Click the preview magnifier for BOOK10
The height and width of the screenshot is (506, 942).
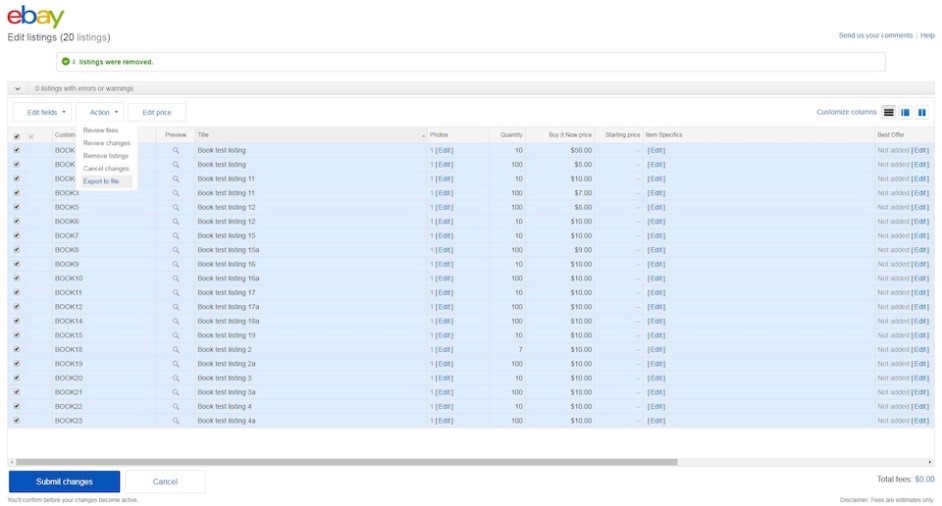coord(176,279)
